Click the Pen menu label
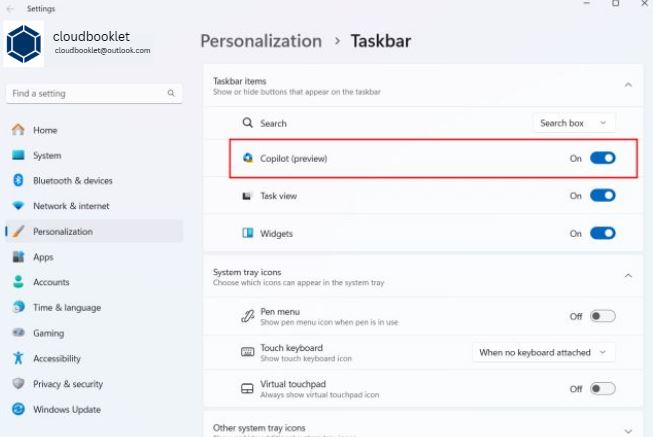 click(x=280, y=312)
